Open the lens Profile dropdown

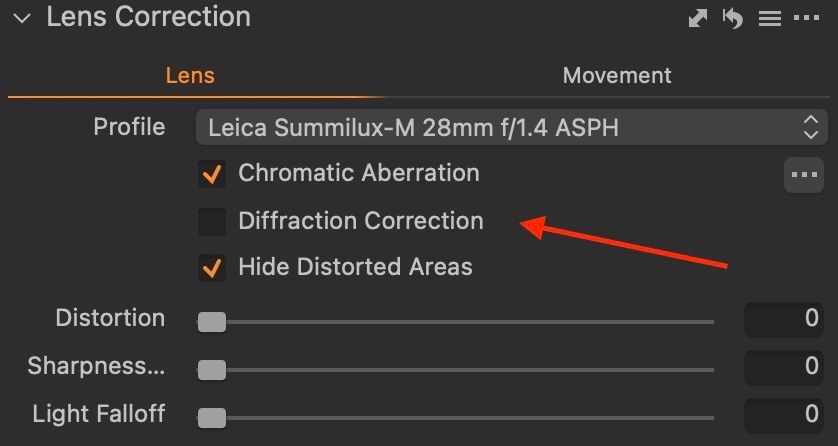pos(500,127)
